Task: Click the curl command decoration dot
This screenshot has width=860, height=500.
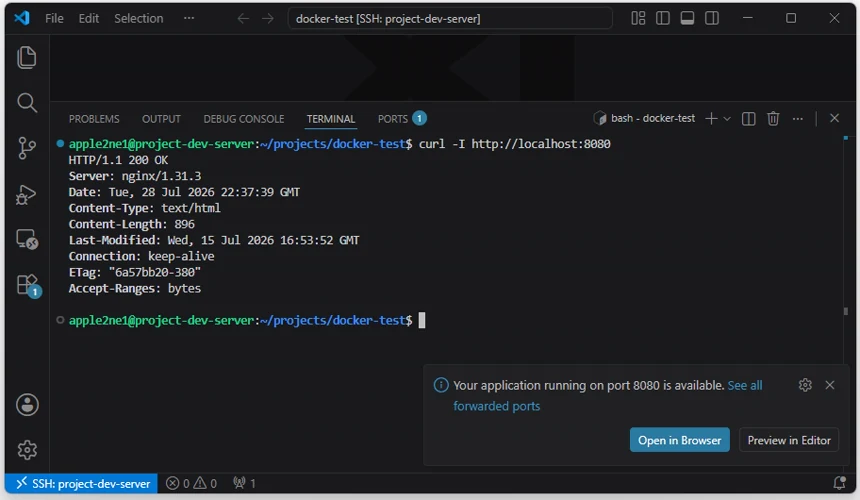Action: (x=60, y=144)
